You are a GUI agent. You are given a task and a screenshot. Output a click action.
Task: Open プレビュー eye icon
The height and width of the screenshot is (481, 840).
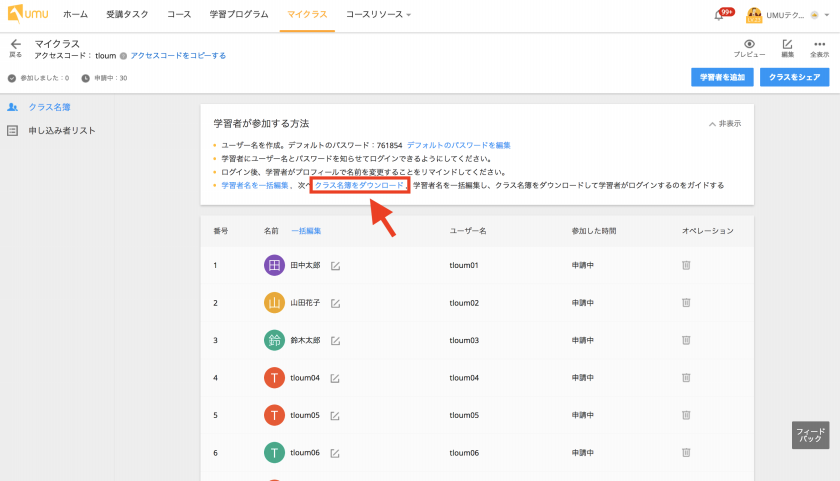(x=749, y=44)
